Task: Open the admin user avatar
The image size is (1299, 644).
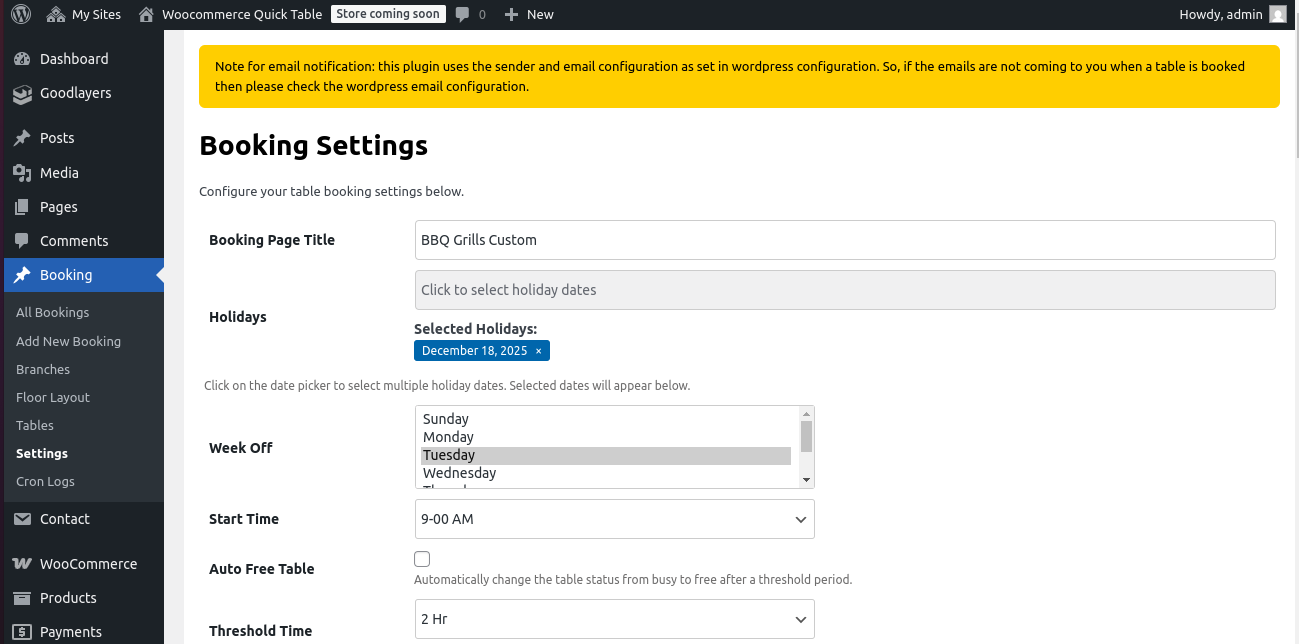Action: [1277, 14]
